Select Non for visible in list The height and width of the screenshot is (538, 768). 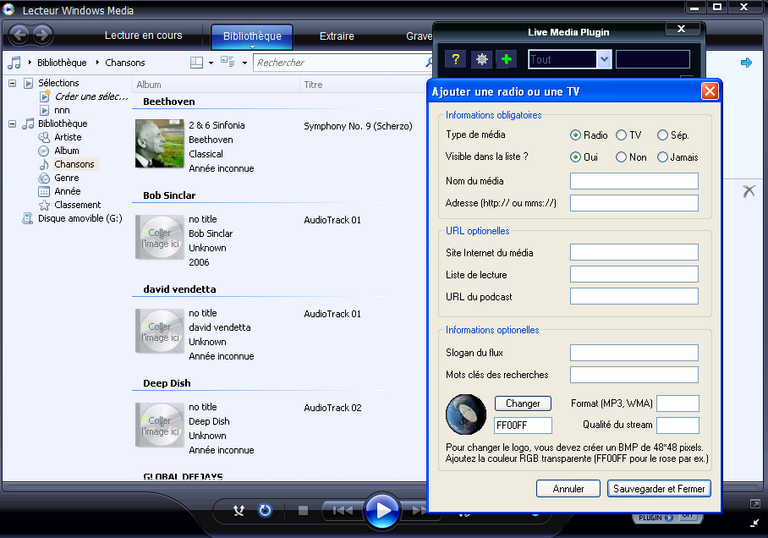point(621,157)
